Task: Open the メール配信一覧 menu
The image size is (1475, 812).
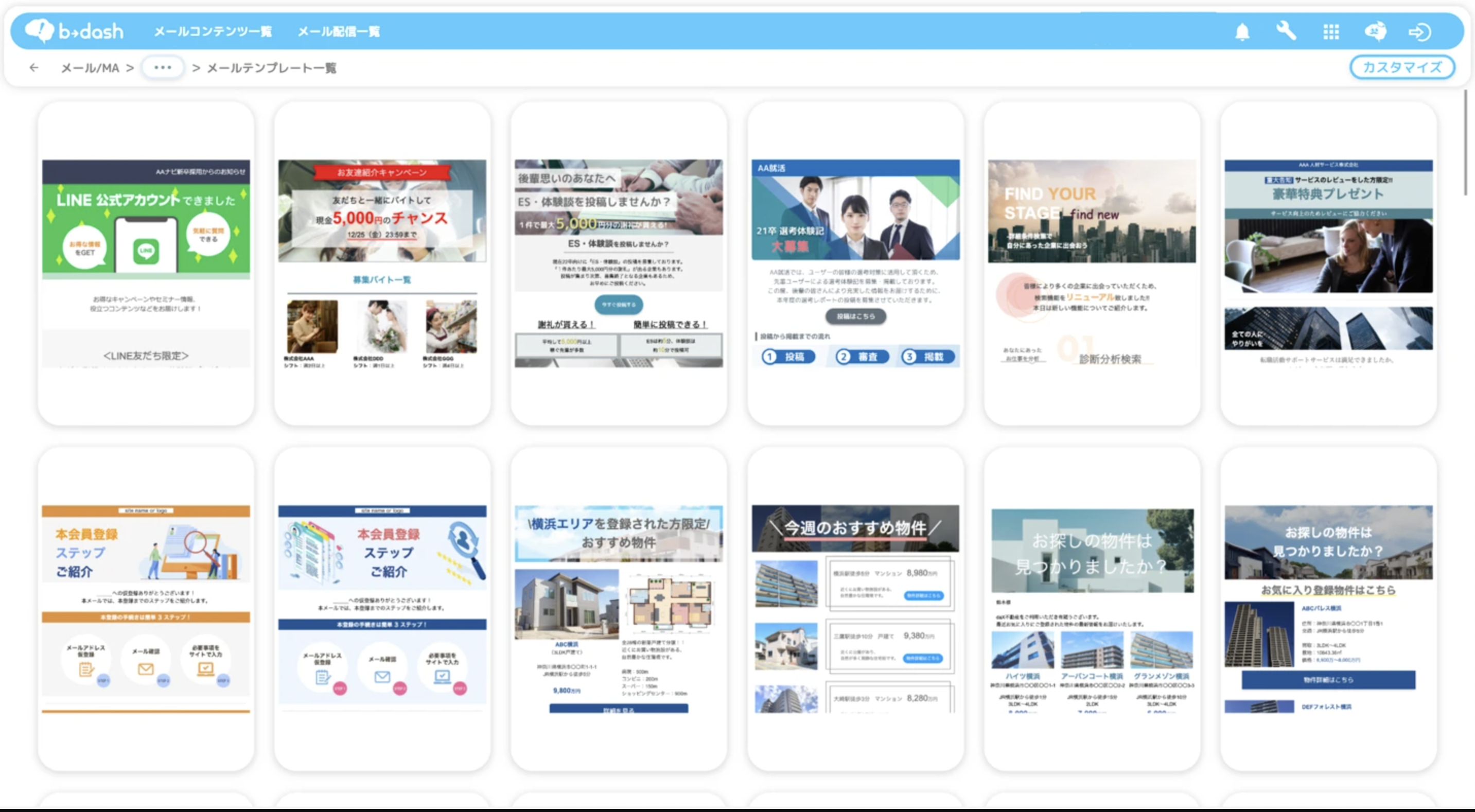Action: point(339,31)
